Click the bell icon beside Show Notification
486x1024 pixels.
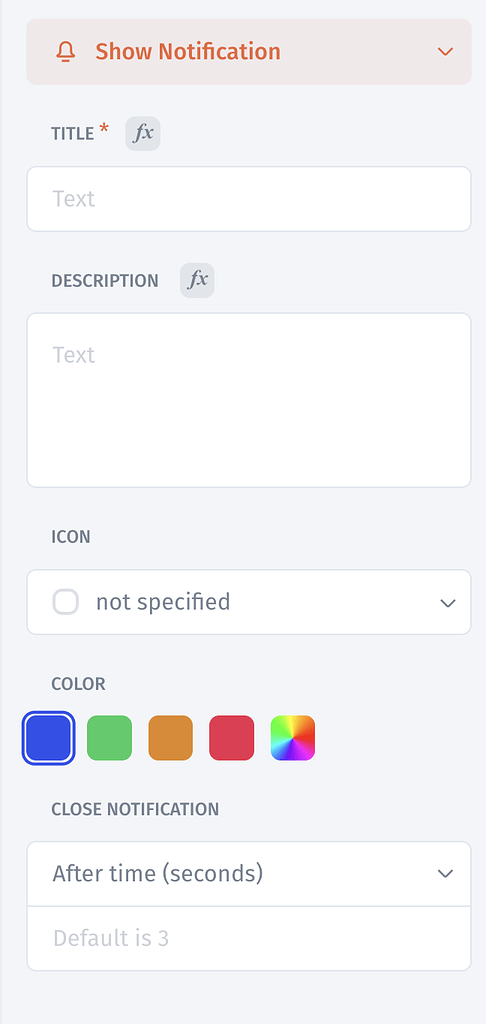65,52
